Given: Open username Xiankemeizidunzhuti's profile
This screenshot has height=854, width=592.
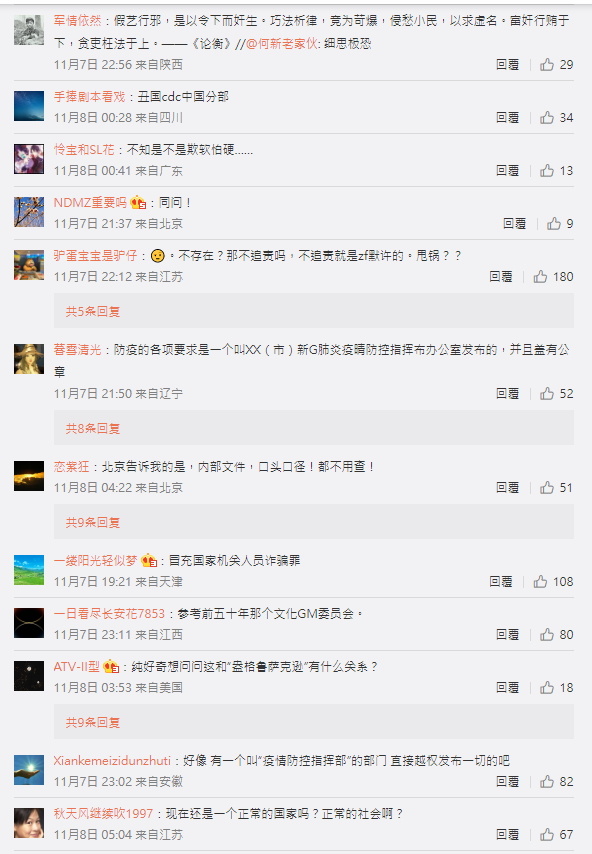Looking at the screenshot, I should click(x=112, y=760).
